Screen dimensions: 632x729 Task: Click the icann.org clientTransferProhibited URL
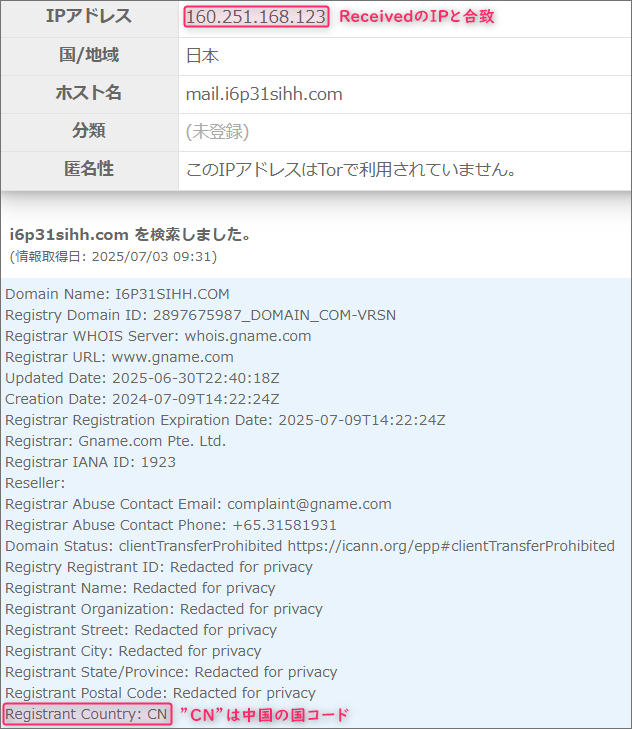point(451,546)
